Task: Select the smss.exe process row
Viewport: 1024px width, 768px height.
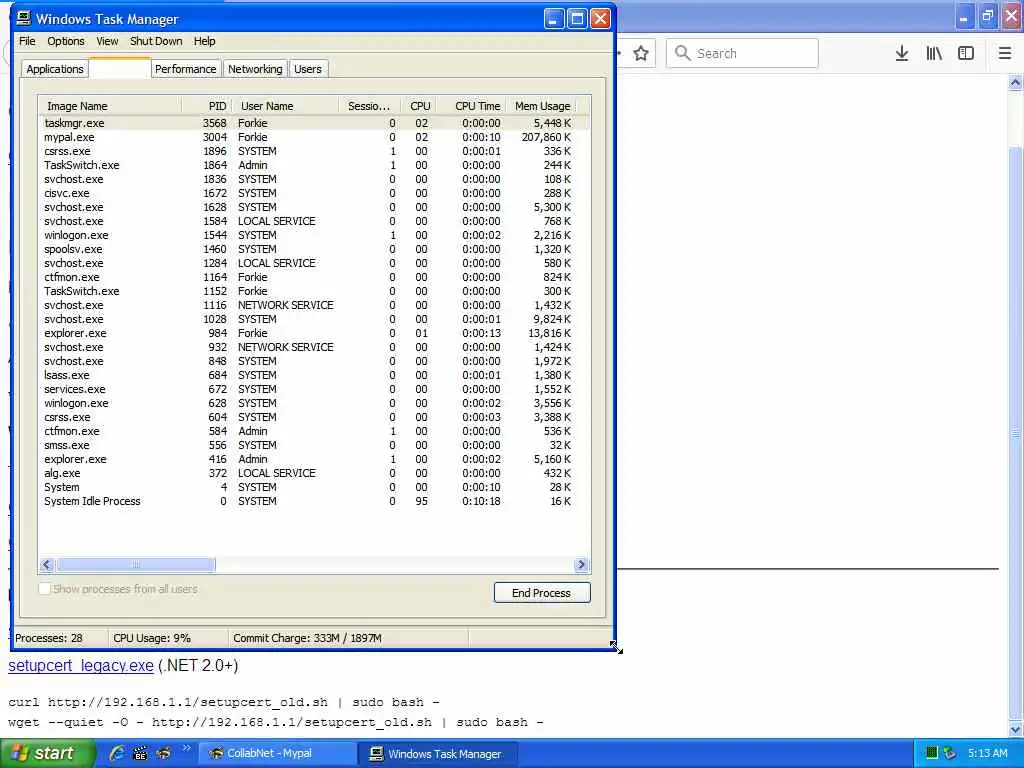Action: [313, 445]
